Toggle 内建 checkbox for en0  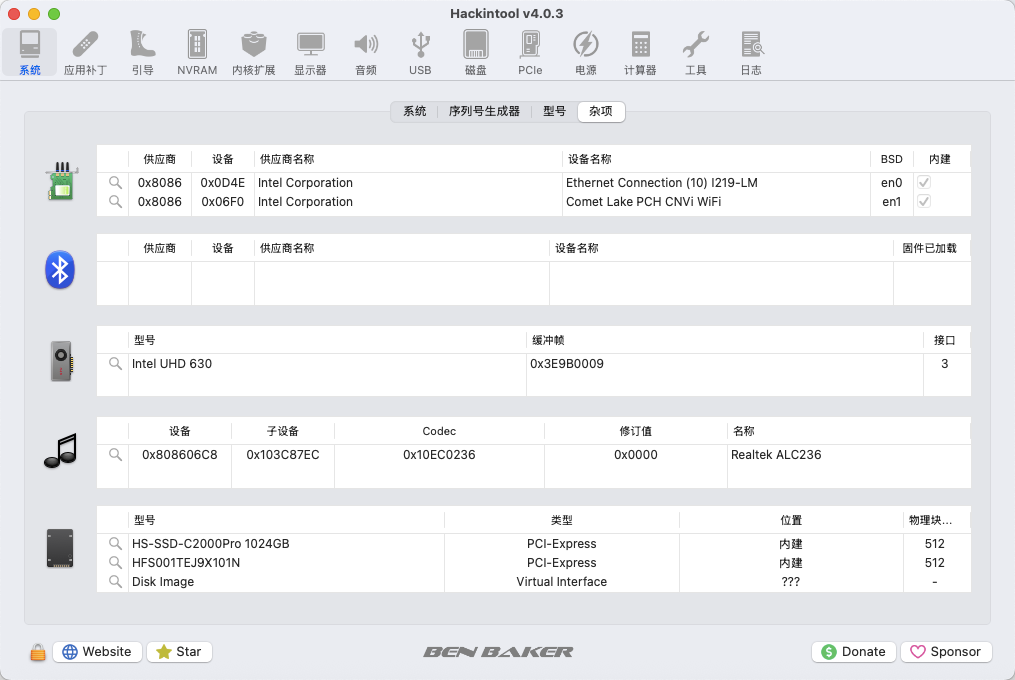click(924, 183)
